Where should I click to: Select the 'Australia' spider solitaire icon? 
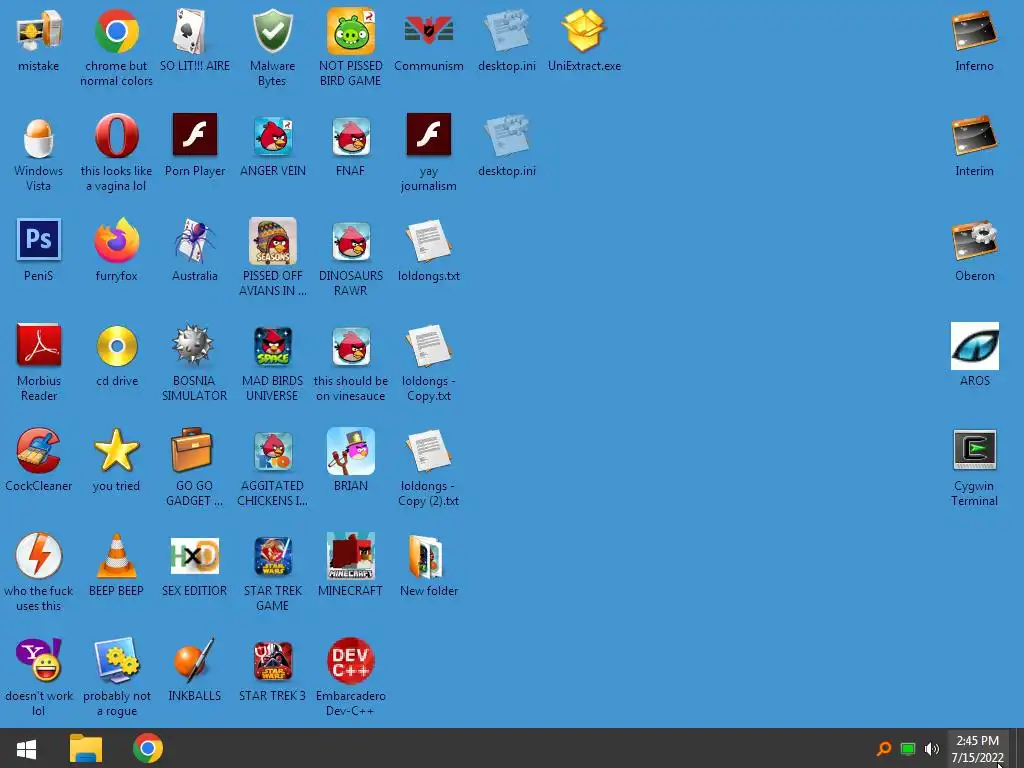[194, 241]
